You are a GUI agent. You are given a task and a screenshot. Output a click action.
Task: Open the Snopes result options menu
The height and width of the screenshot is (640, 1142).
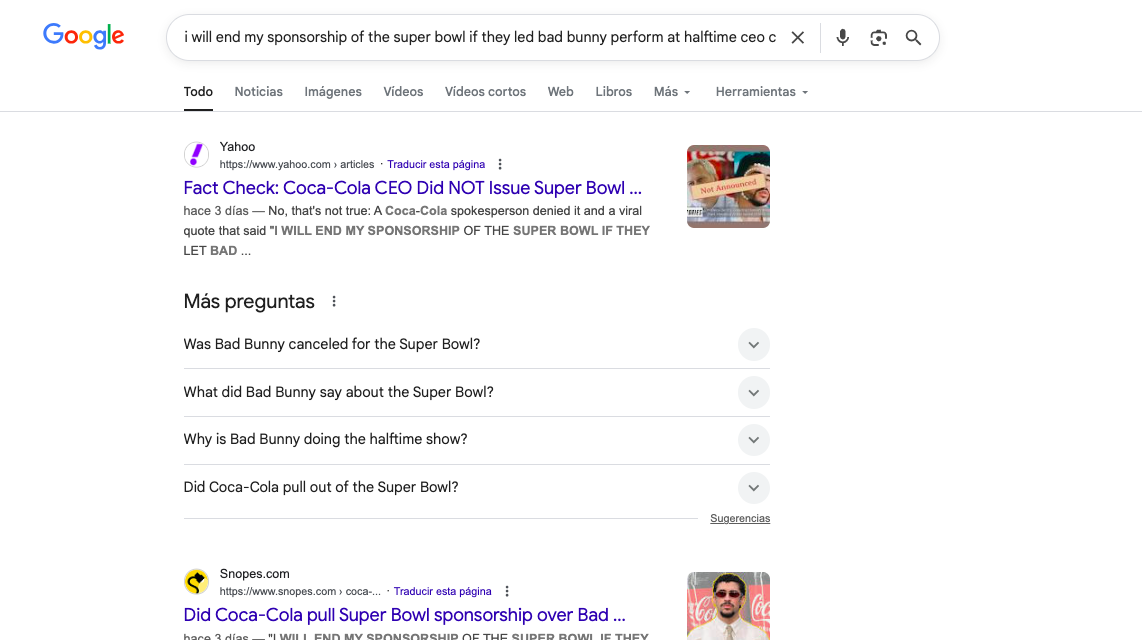pos(507,591)
